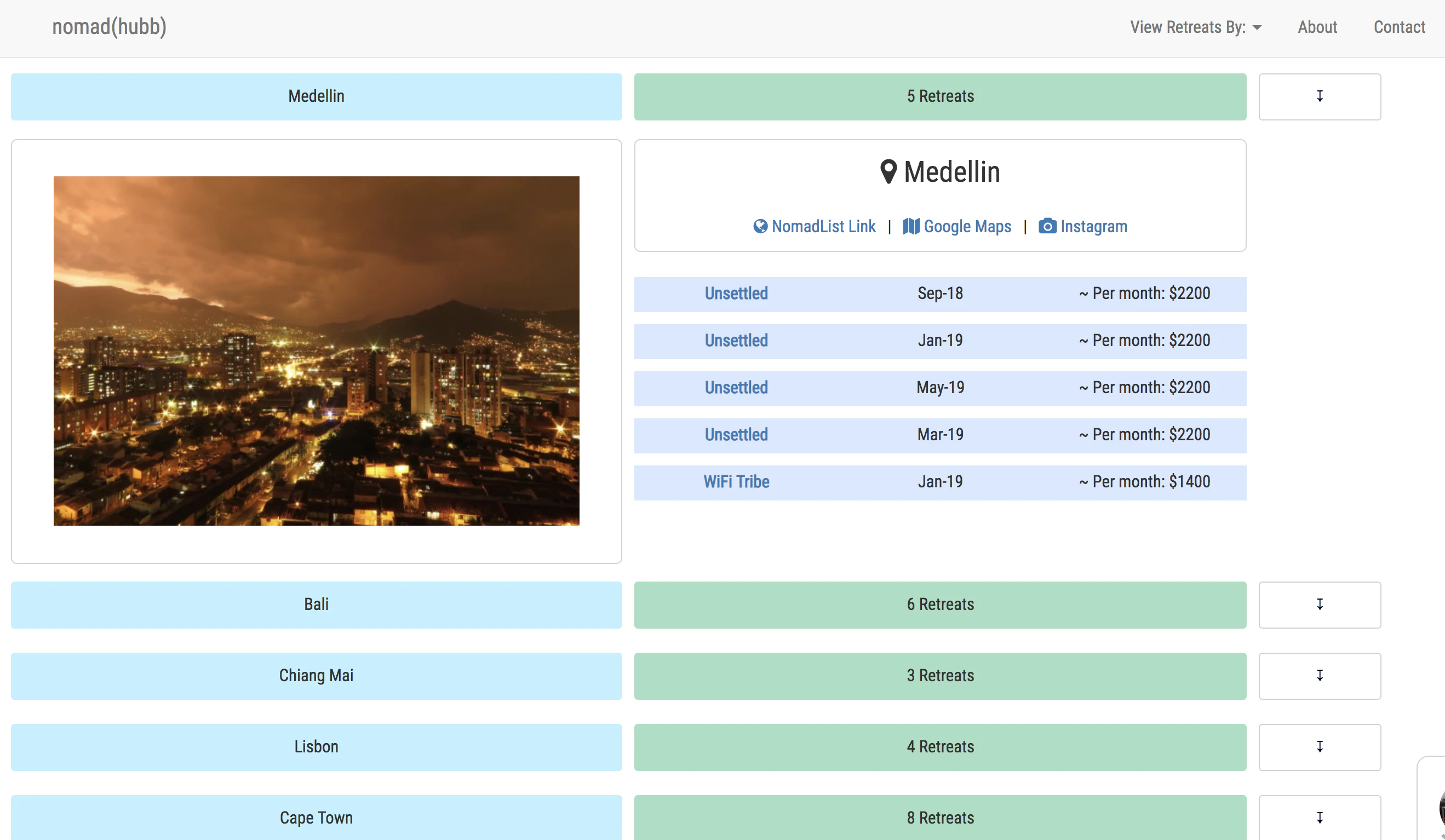
Task: Open the View Retreats By dropdown
Action: pos(1195,27)
